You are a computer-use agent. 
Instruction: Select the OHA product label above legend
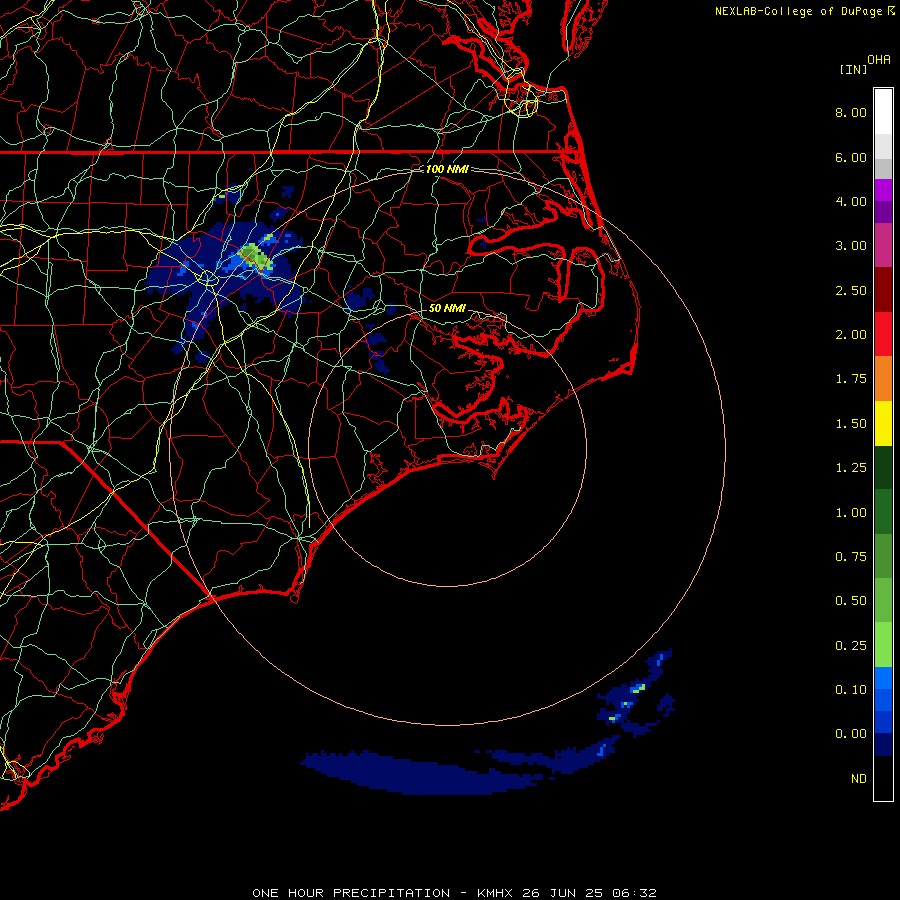point(879,60)
